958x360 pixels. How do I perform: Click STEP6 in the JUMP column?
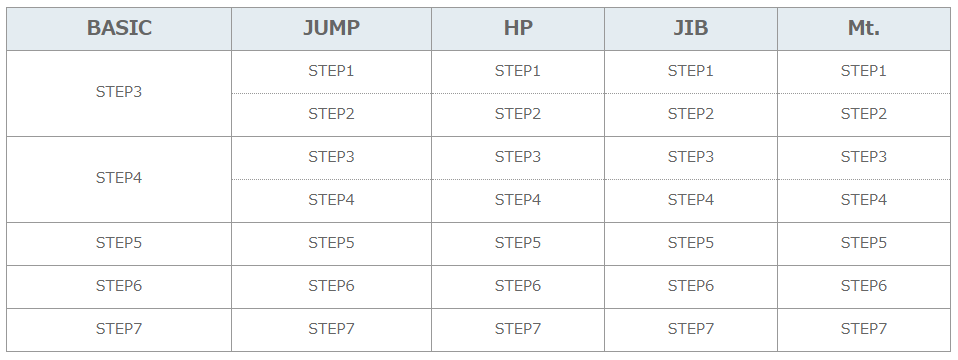331,286
